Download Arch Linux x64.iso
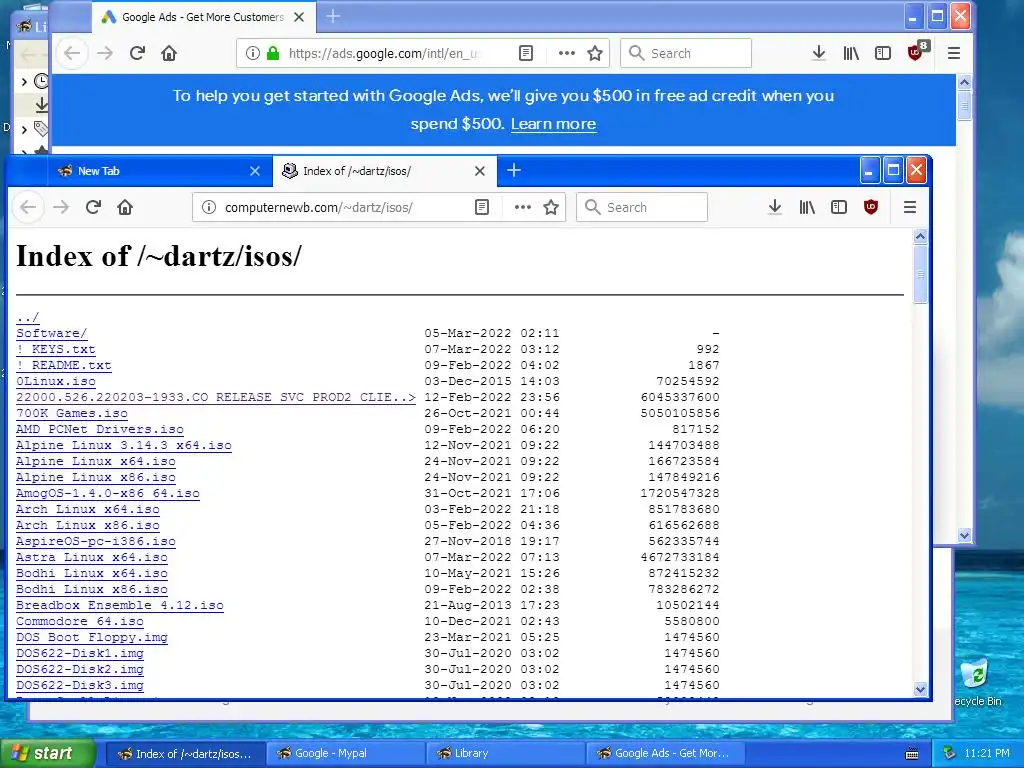Screen dimensions: 1024x768 click(88, 509)
